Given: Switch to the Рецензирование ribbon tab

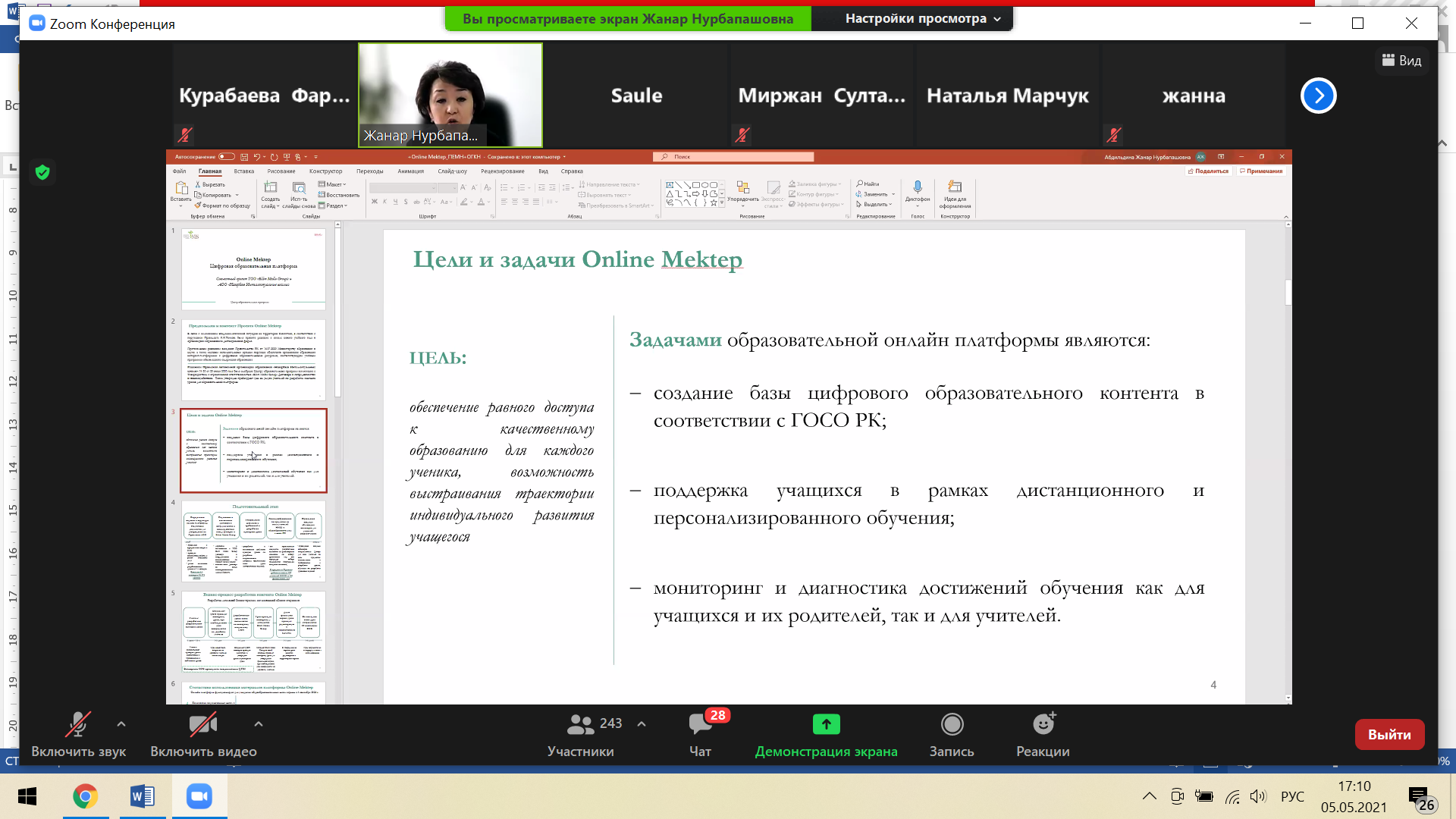Looking at the screenshot, I should (x=502, y=171).
